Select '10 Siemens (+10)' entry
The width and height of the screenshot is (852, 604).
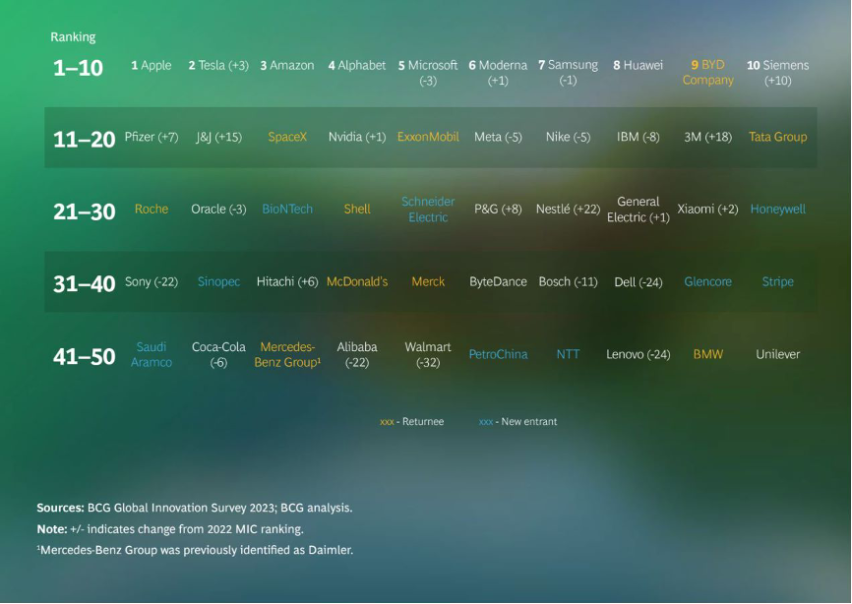778,73
